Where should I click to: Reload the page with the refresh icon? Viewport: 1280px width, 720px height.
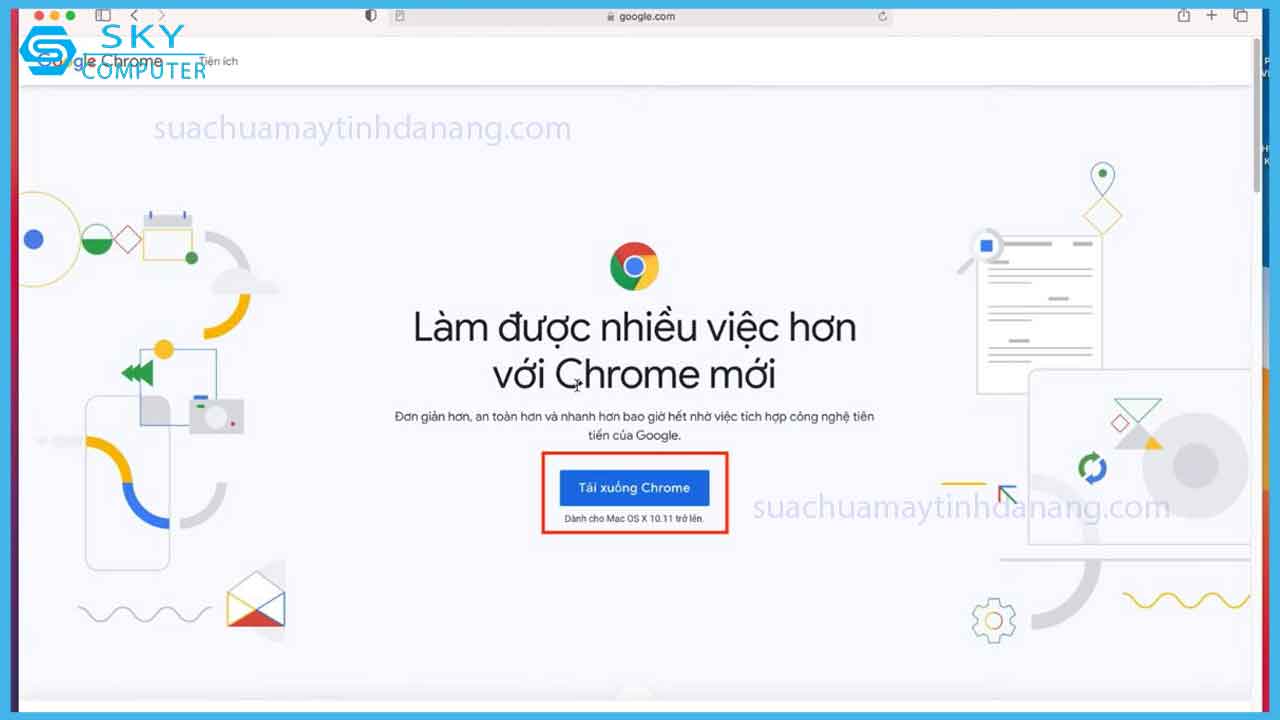tap(882, 16)
